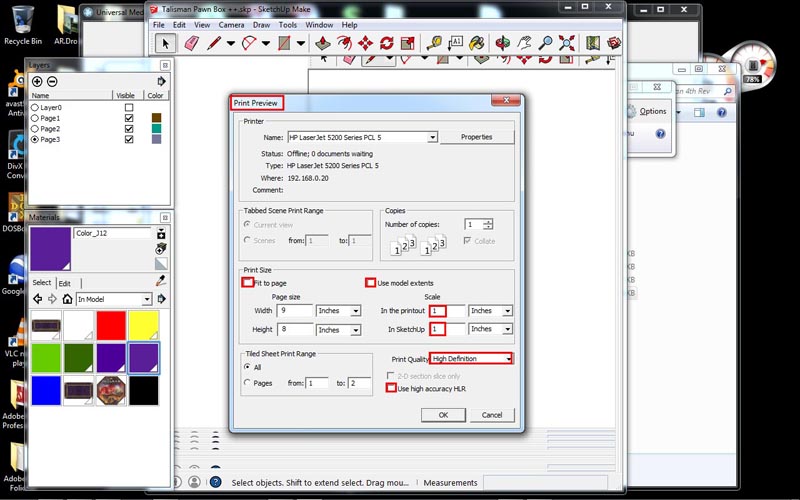The image size is (800, 500).
Task: Confirm Print Preview with OK
Action: coord(443,415)
